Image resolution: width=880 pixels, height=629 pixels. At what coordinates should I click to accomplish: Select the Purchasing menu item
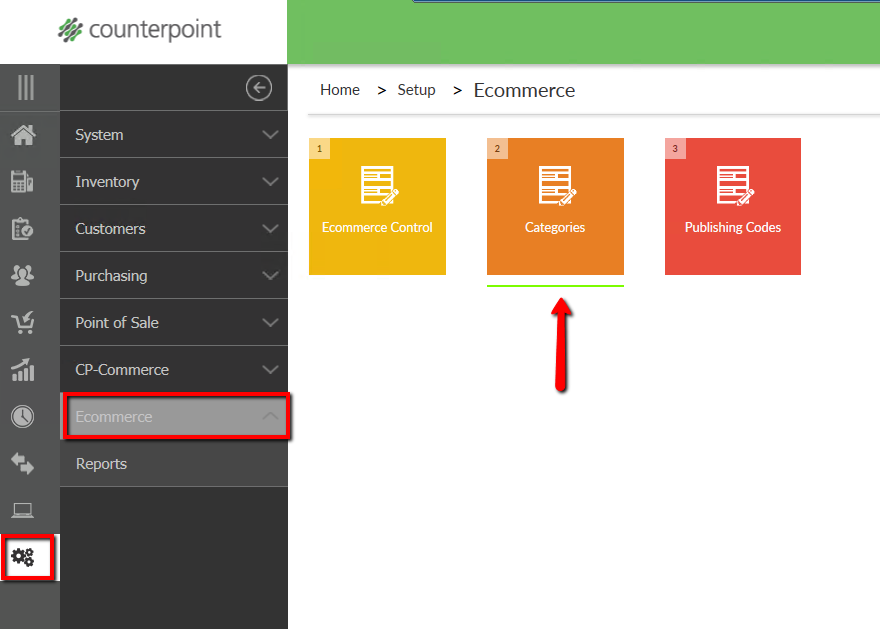point(174,276)
